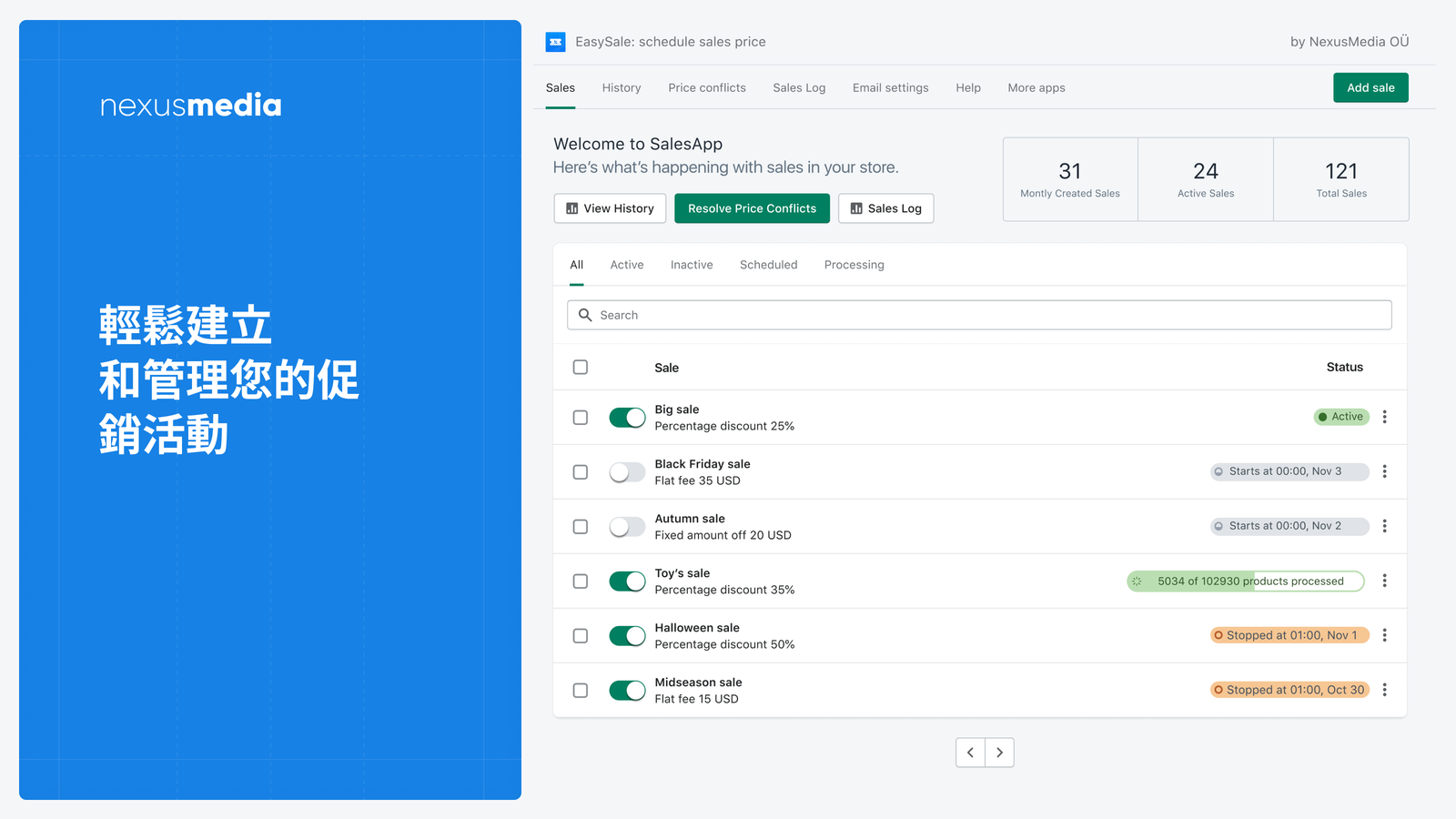Click the Toy's sale processing progress bar

click(1246, 581)
